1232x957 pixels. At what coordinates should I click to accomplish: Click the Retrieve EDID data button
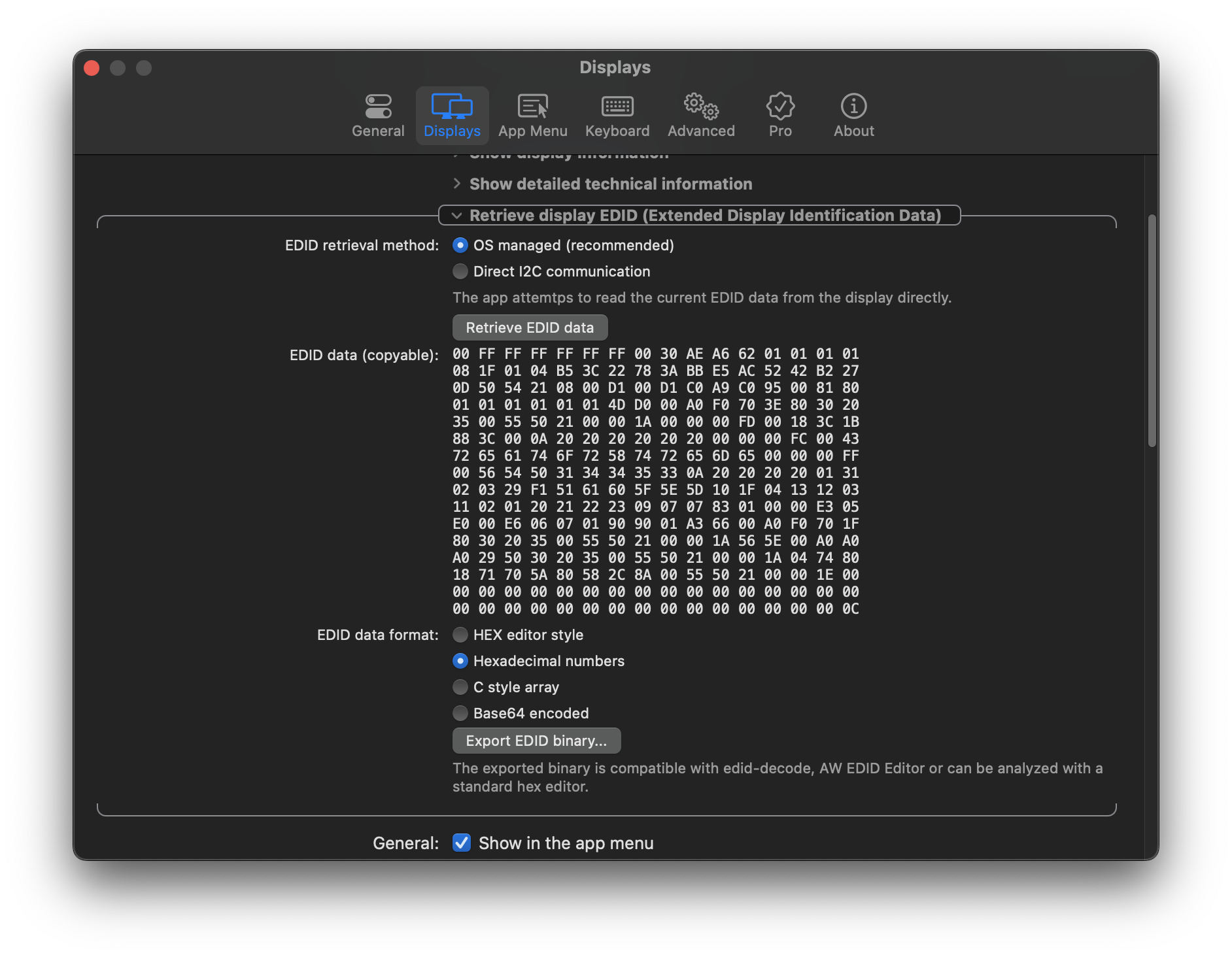[x=530, y=327]
